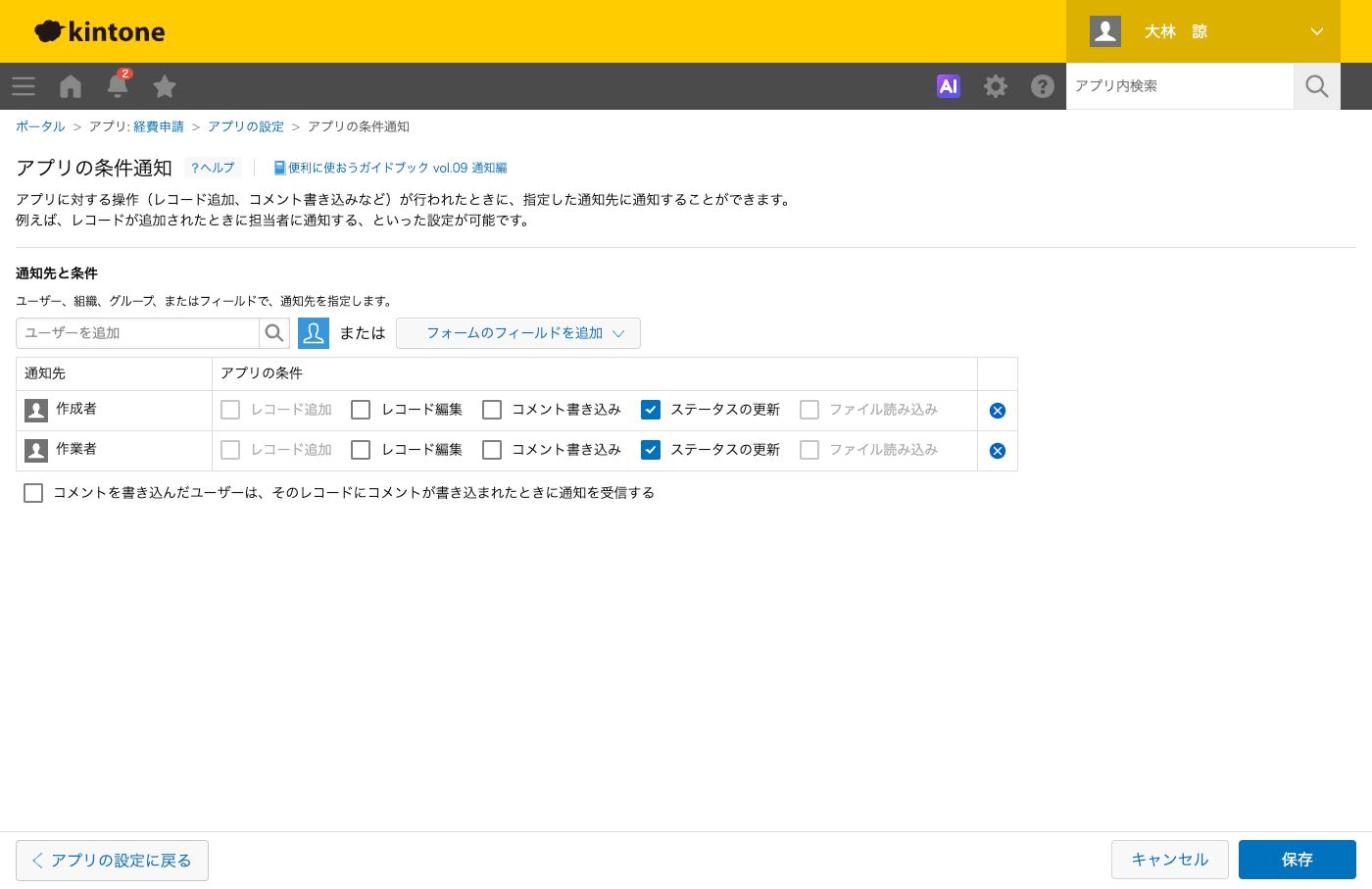Click the アプリの条件 column header
This screenshot has height=889, width=1372.
pos(261,374)
